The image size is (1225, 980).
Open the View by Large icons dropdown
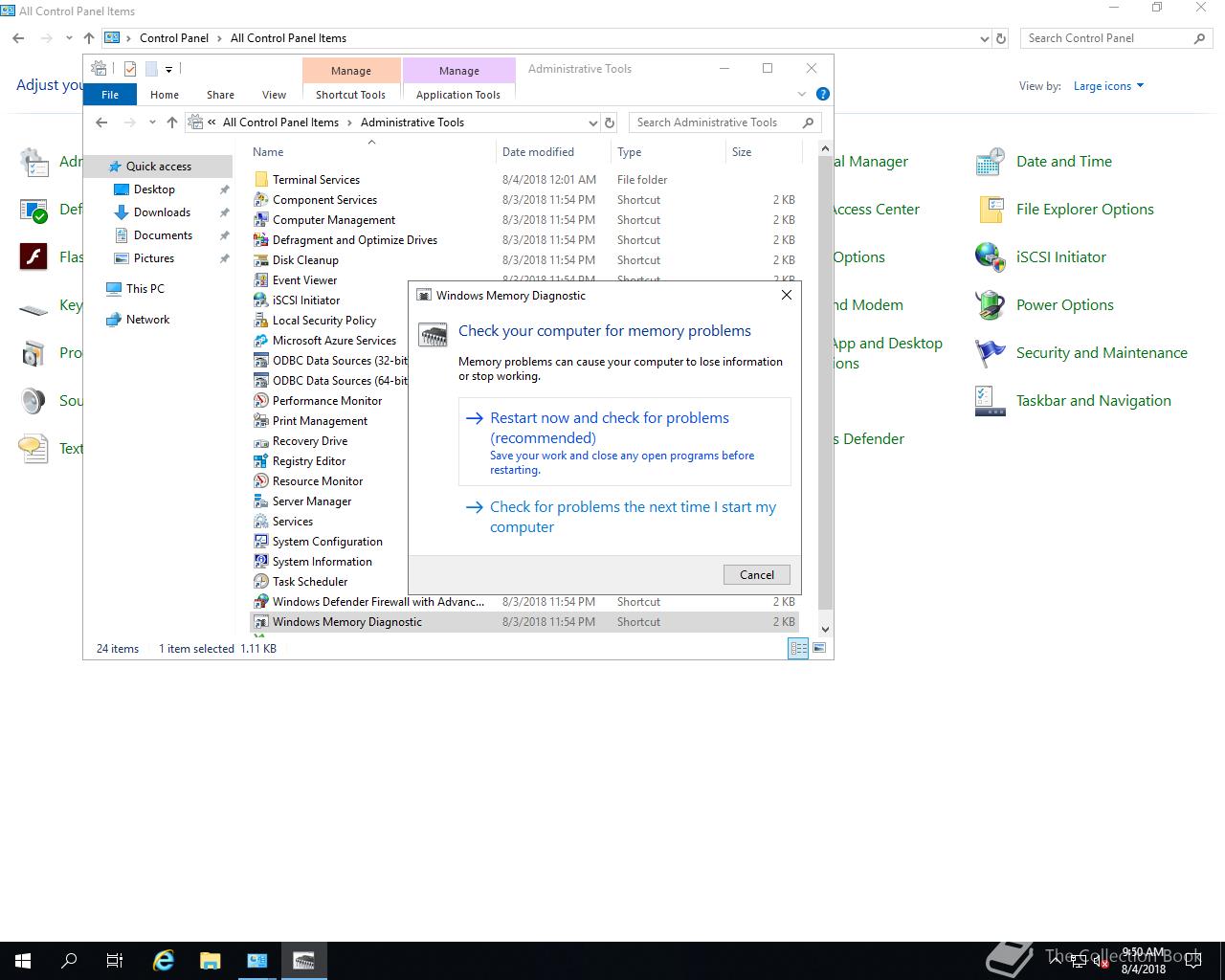pos(1108,86)
